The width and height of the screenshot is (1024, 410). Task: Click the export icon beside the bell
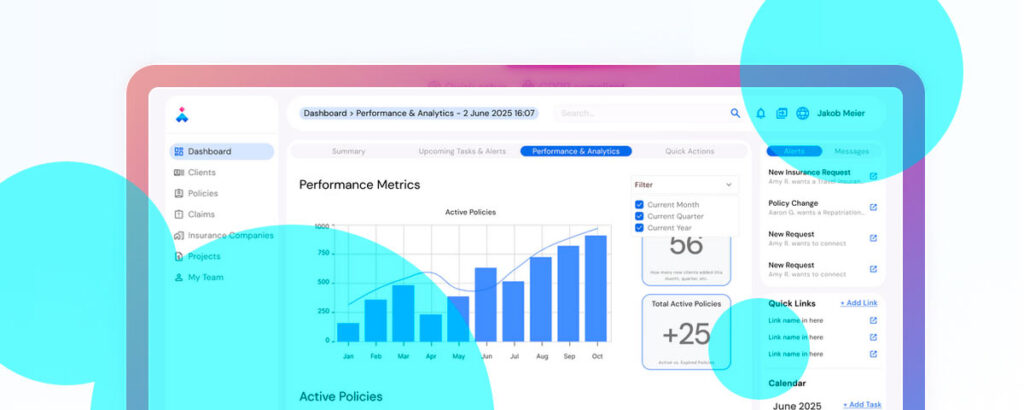point(782,113)
